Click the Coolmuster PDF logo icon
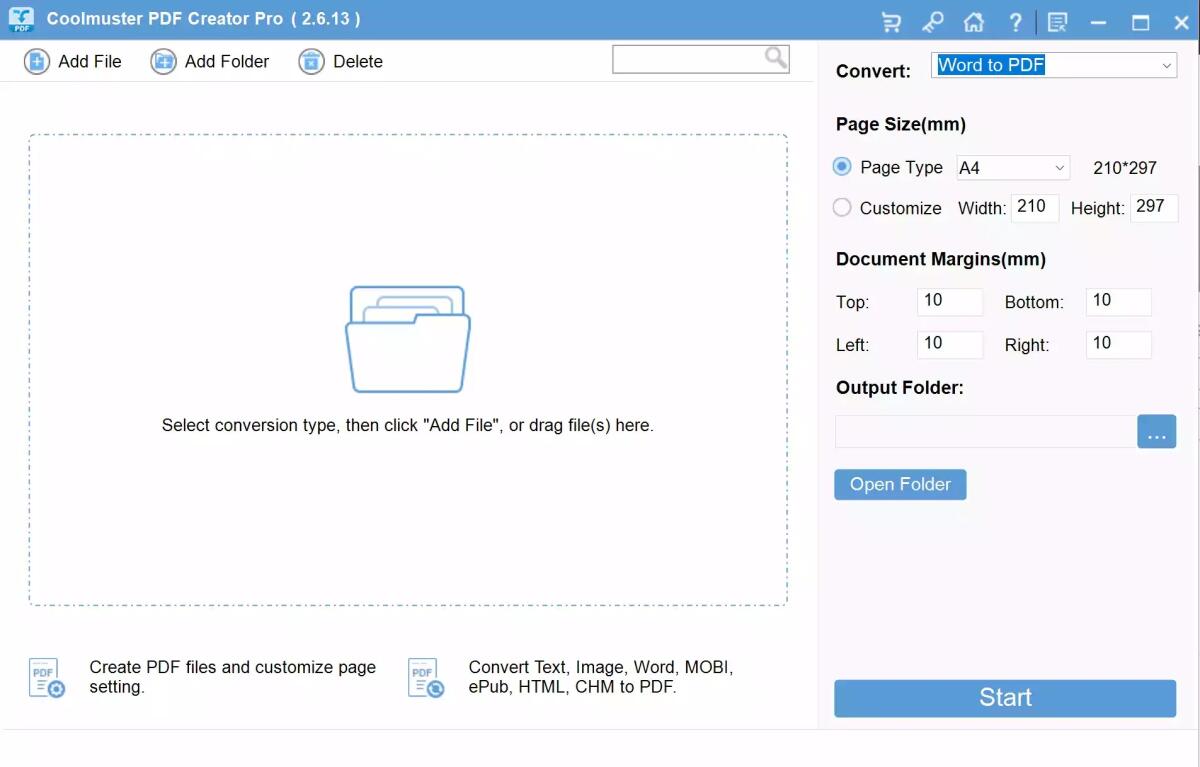The width and height of the screenshot is (1200, 767). [20, 20]
